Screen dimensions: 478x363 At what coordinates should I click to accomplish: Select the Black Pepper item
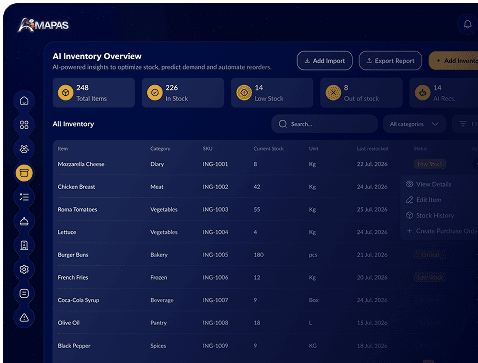[74, 346]
